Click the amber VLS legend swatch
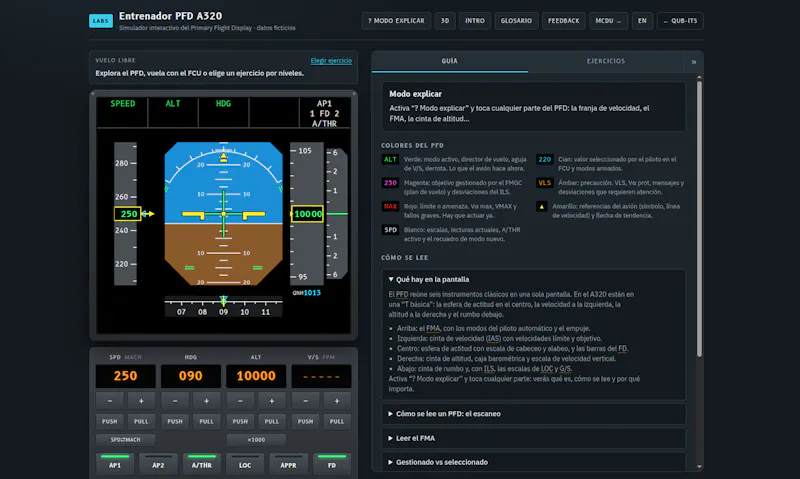 click(x=544, y=183)
